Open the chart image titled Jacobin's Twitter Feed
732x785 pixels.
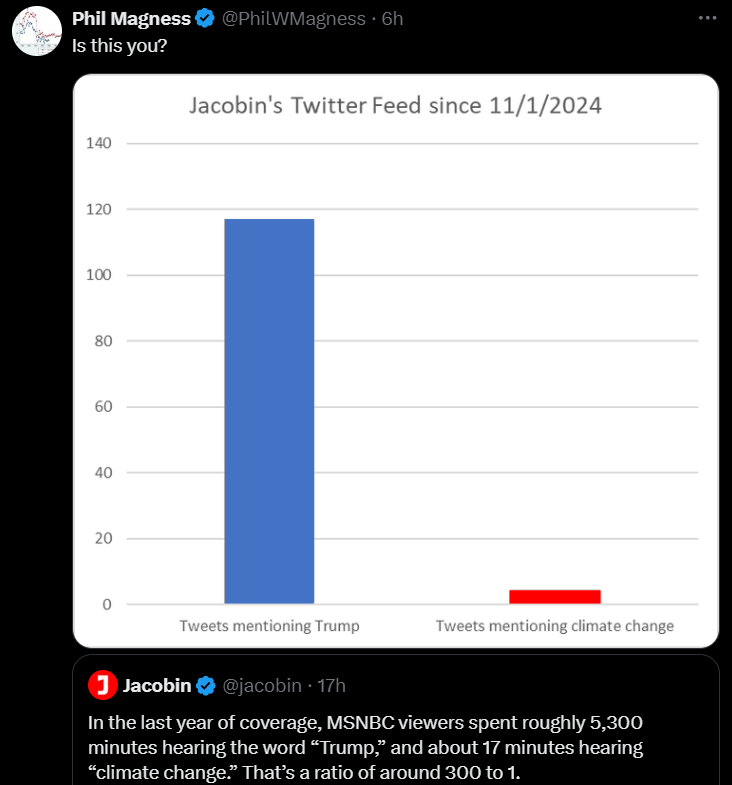click(x=396, y=361)
